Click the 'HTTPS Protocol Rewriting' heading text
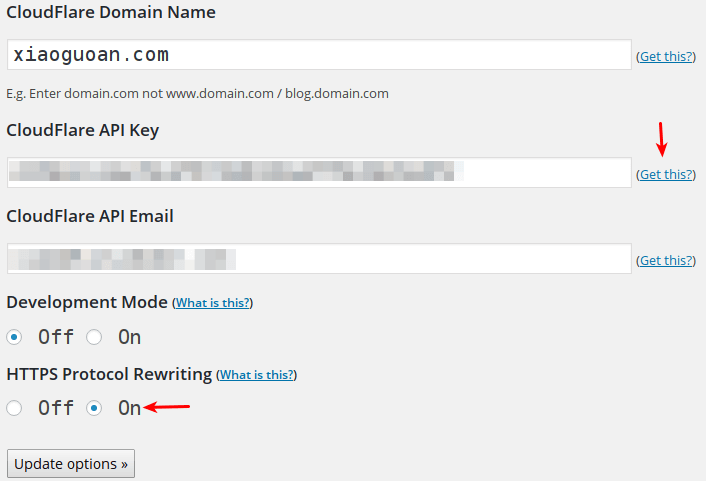The image size is (706, 481). pyautogui.click(x=109, y=374)
